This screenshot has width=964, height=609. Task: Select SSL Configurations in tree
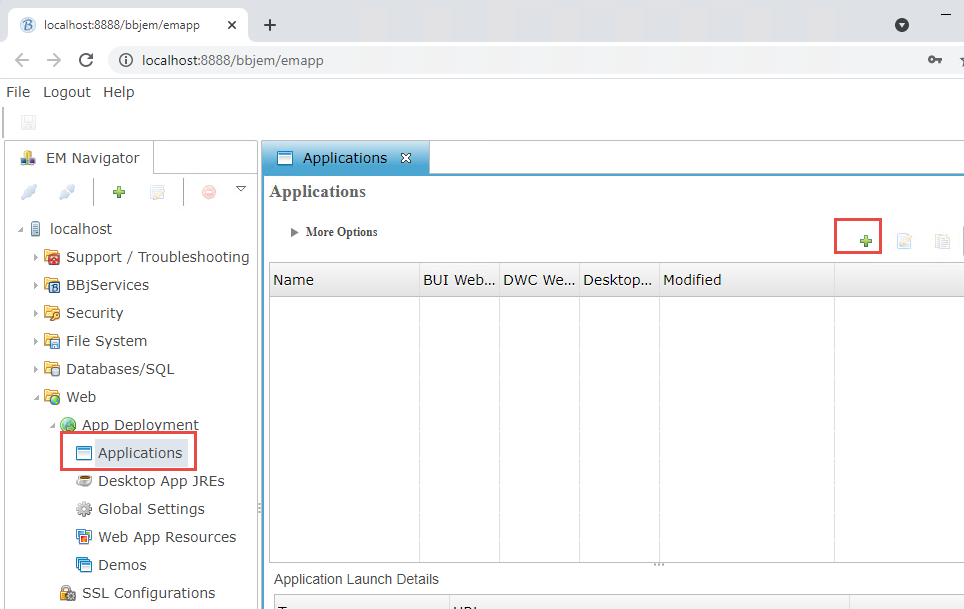(x=149, y=593)
